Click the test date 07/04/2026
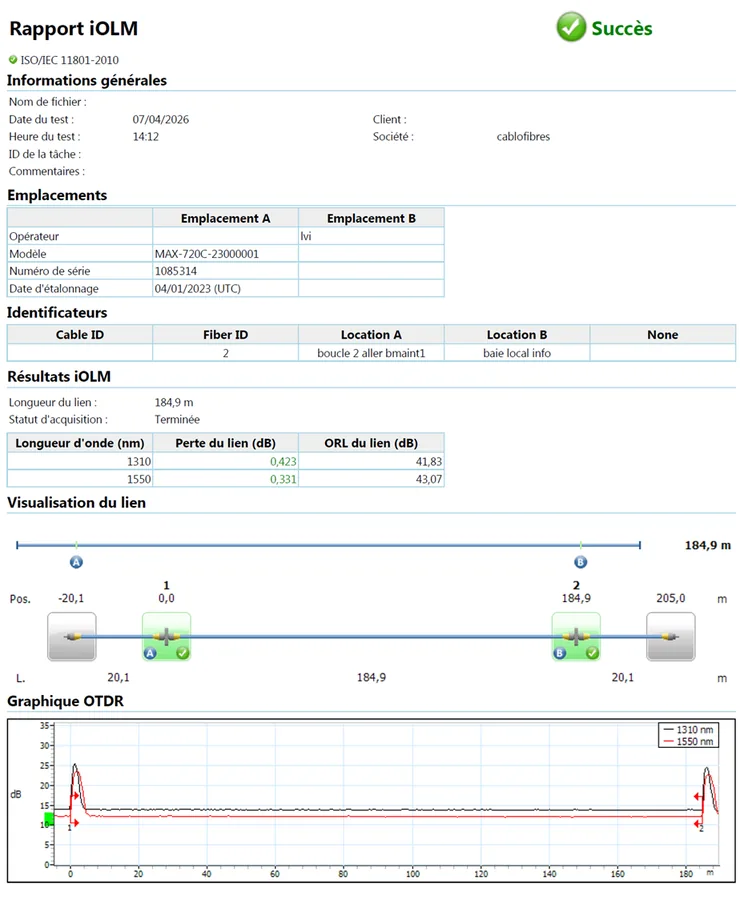This screenshot has height=900, width=740. pos(161,119)
